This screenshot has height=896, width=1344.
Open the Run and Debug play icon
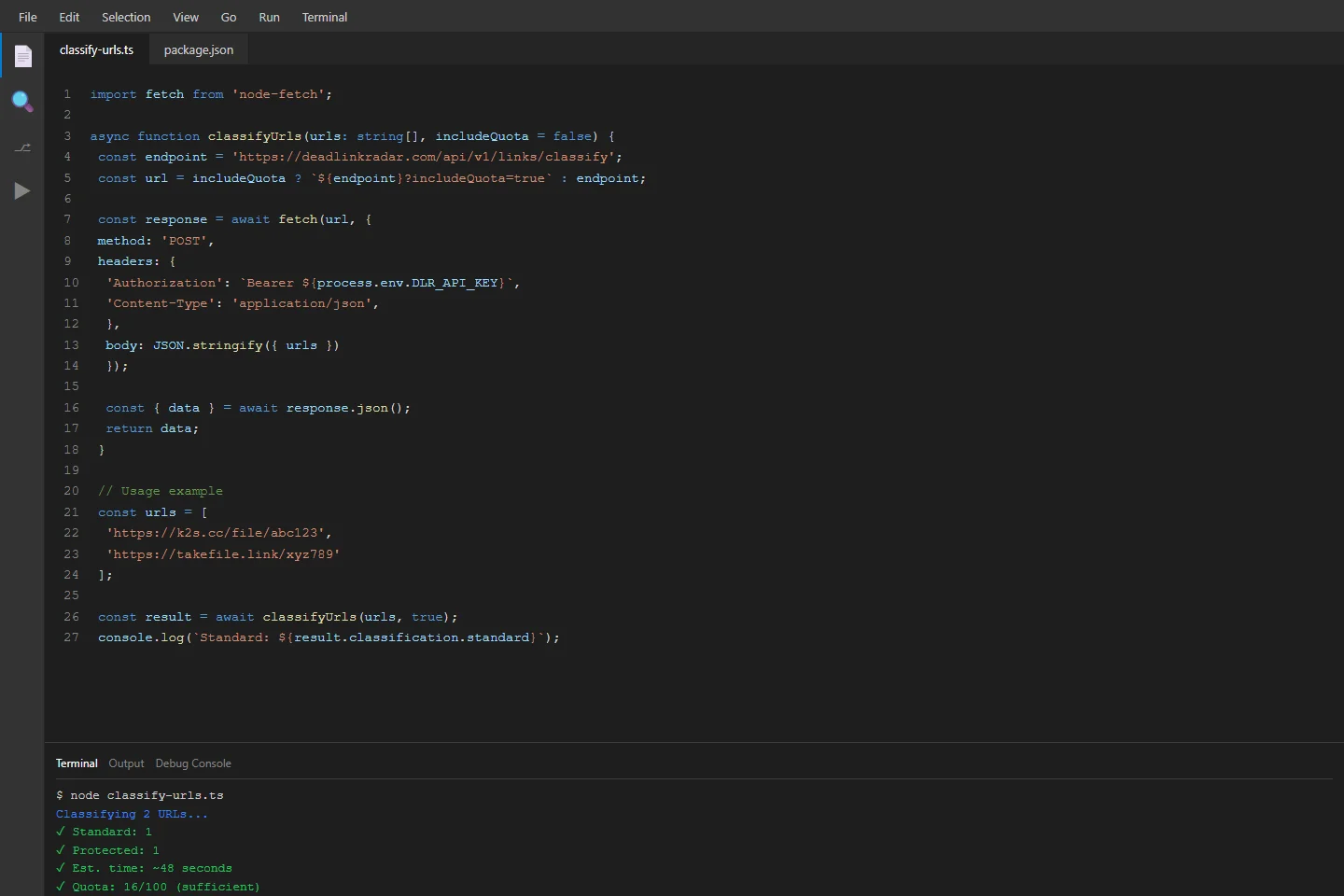click(x=22, y=191)
